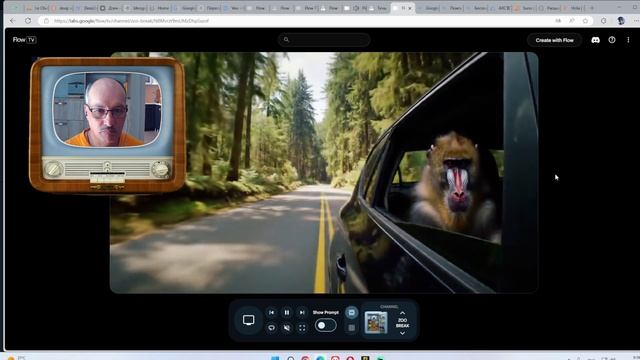This screenshot has width=640, height=360.
Task: Go to previous channel with up chevron
Action: point(402,313)
